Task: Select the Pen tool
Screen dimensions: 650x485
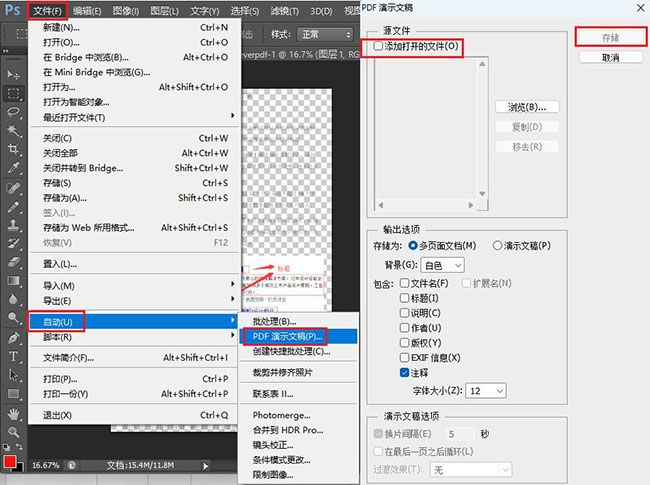Action: point(13,338)
